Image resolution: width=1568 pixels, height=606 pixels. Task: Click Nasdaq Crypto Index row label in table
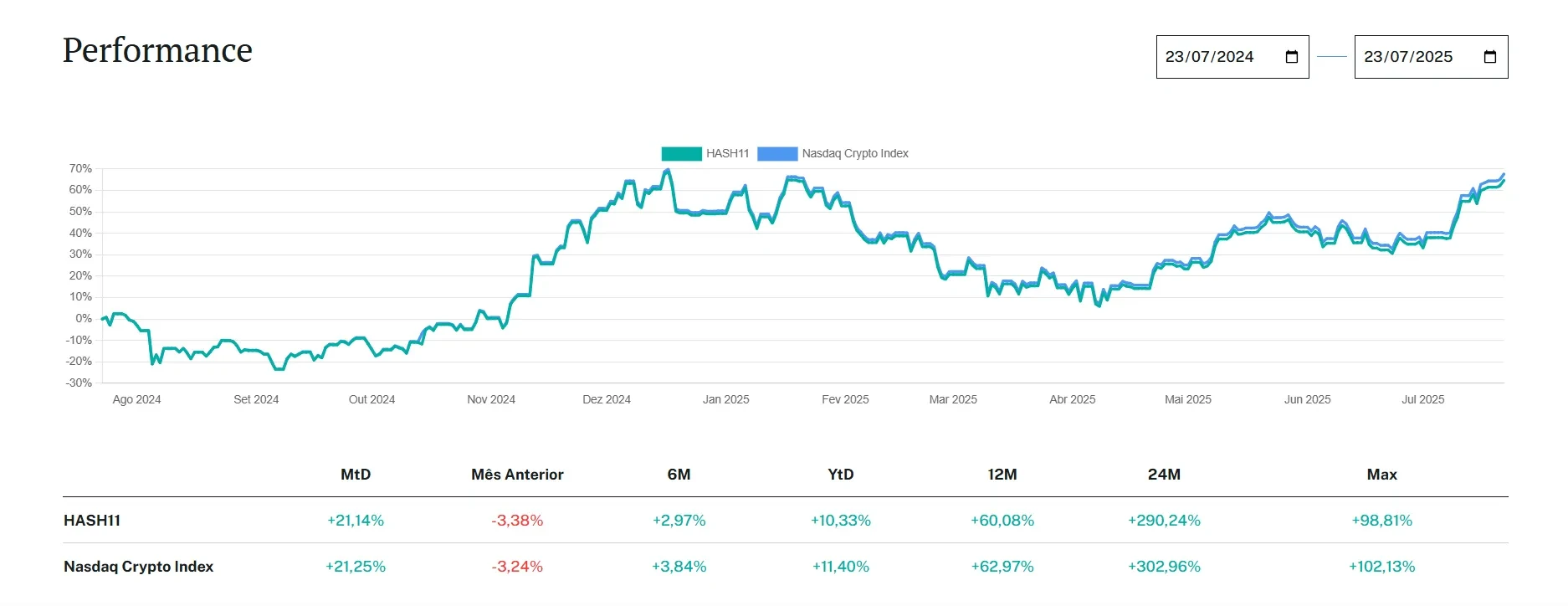[138, 567]
